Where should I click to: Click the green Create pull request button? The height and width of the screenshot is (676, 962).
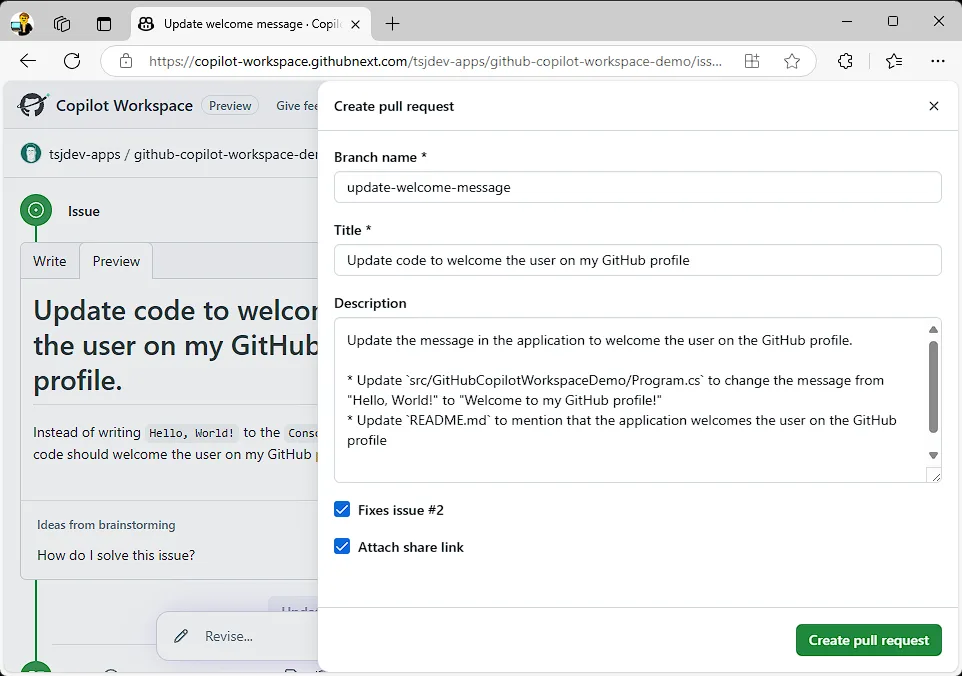868,640
